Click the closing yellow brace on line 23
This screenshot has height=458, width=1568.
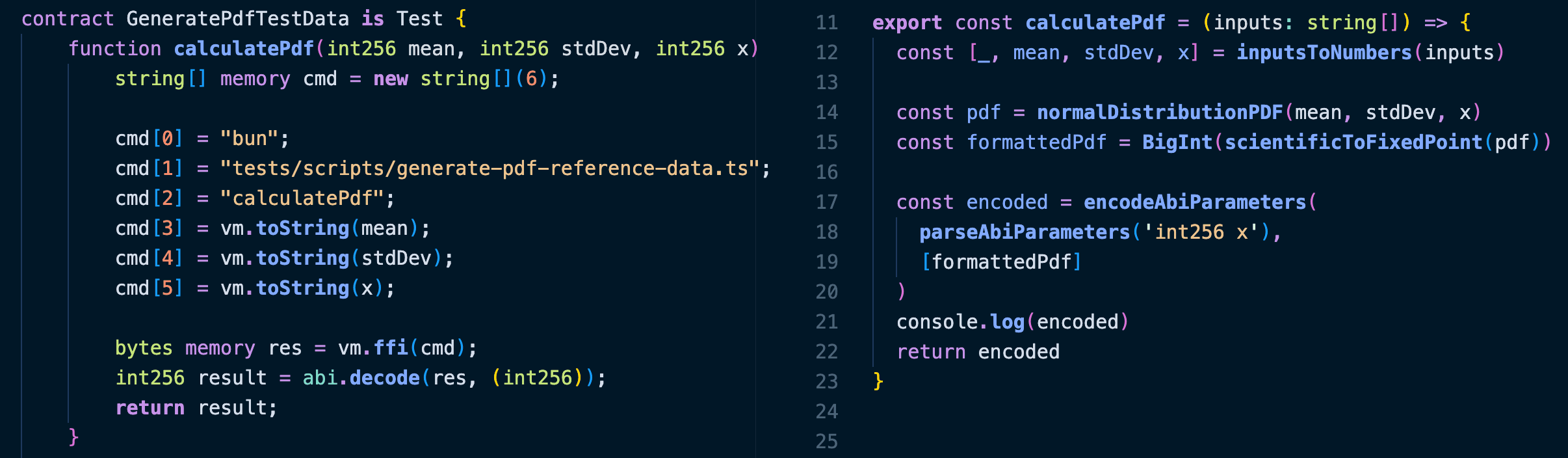(878, 381)
